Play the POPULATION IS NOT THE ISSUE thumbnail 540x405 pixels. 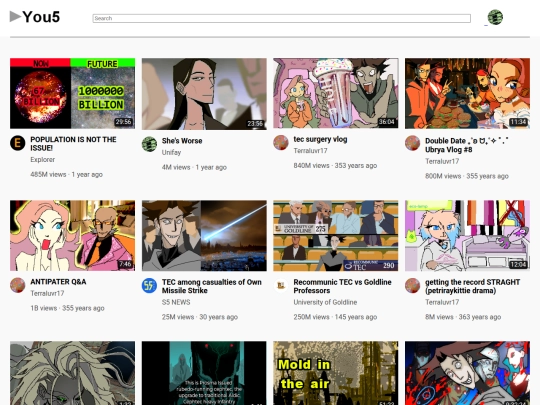pyautogui.click(x=72, y=93)
